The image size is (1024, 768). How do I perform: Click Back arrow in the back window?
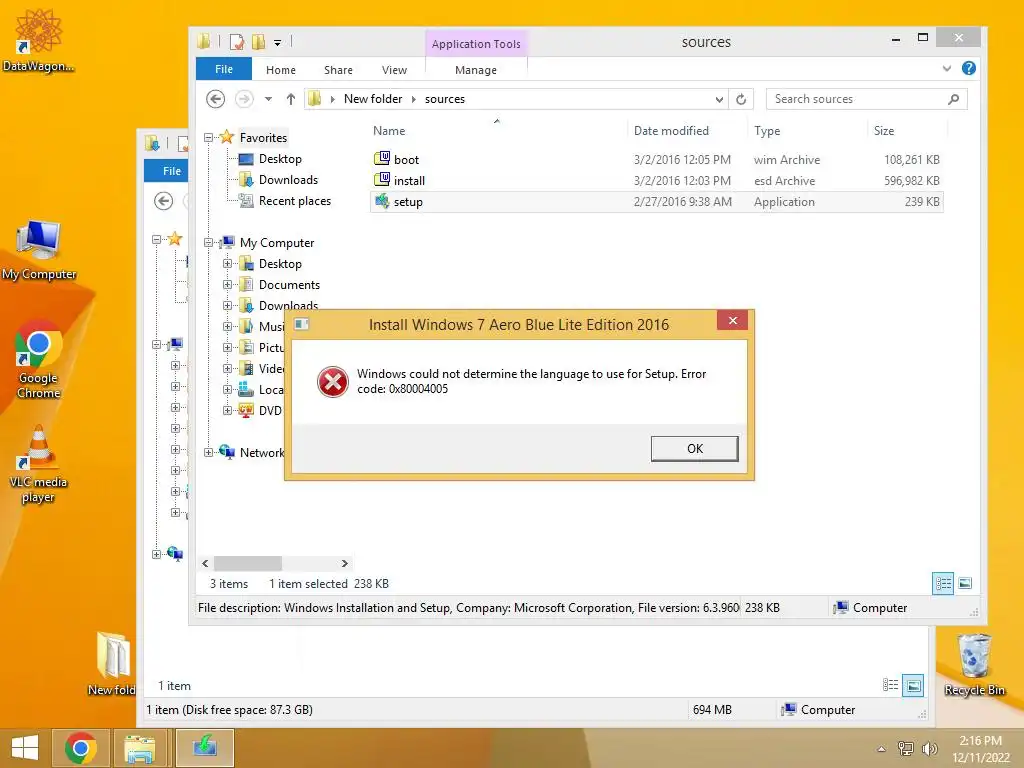coord(163,201)
